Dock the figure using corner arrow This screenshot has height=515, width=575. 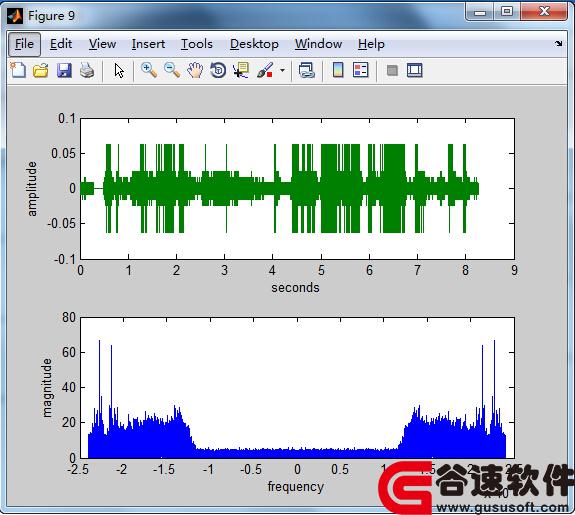point(558,43)
